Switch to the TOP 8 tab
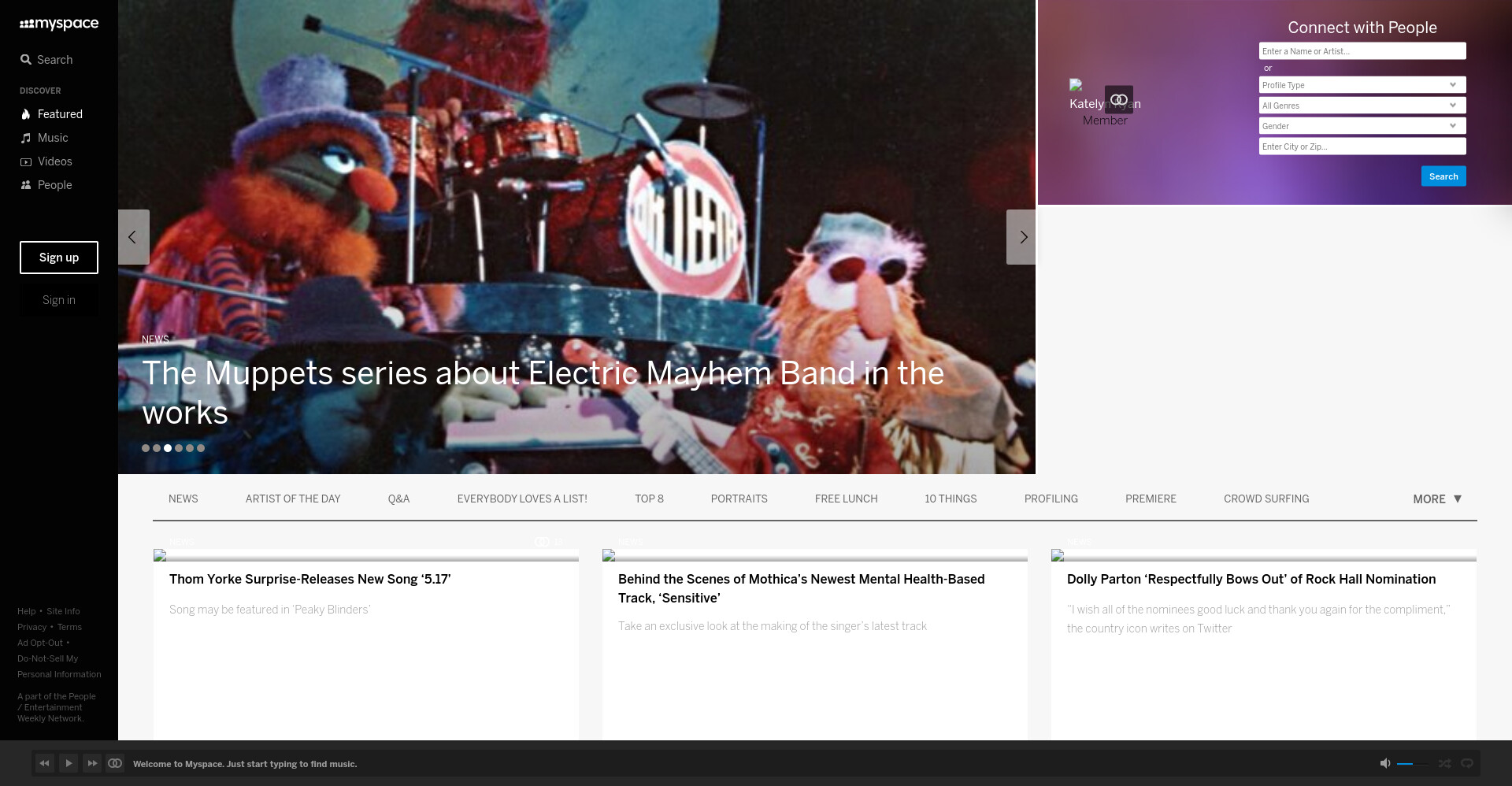The height and width of the screenshot is (786, 1512). [649, 499]
